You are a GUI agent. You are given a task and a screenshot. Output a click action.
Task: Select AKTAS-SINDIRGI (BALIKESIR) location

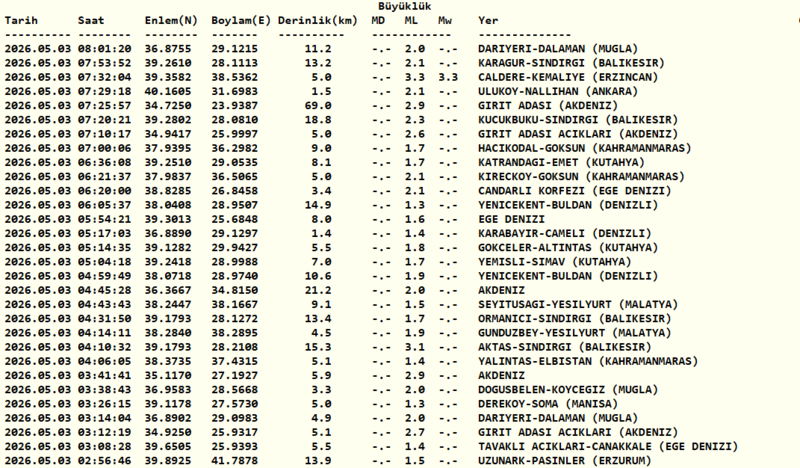tap(565, 347)
